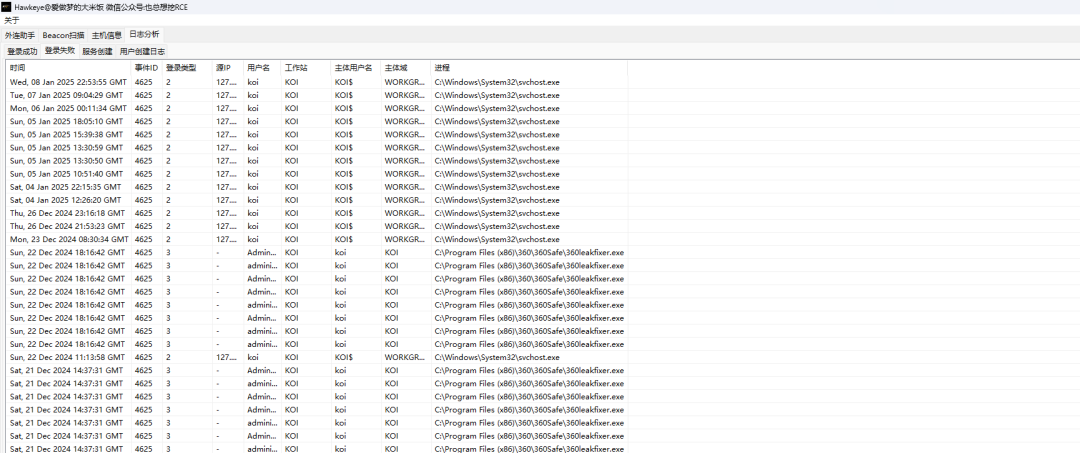Click the 主体用户名 column header
This screenshot has height=453, width=1080.
(x=356, y=68)
